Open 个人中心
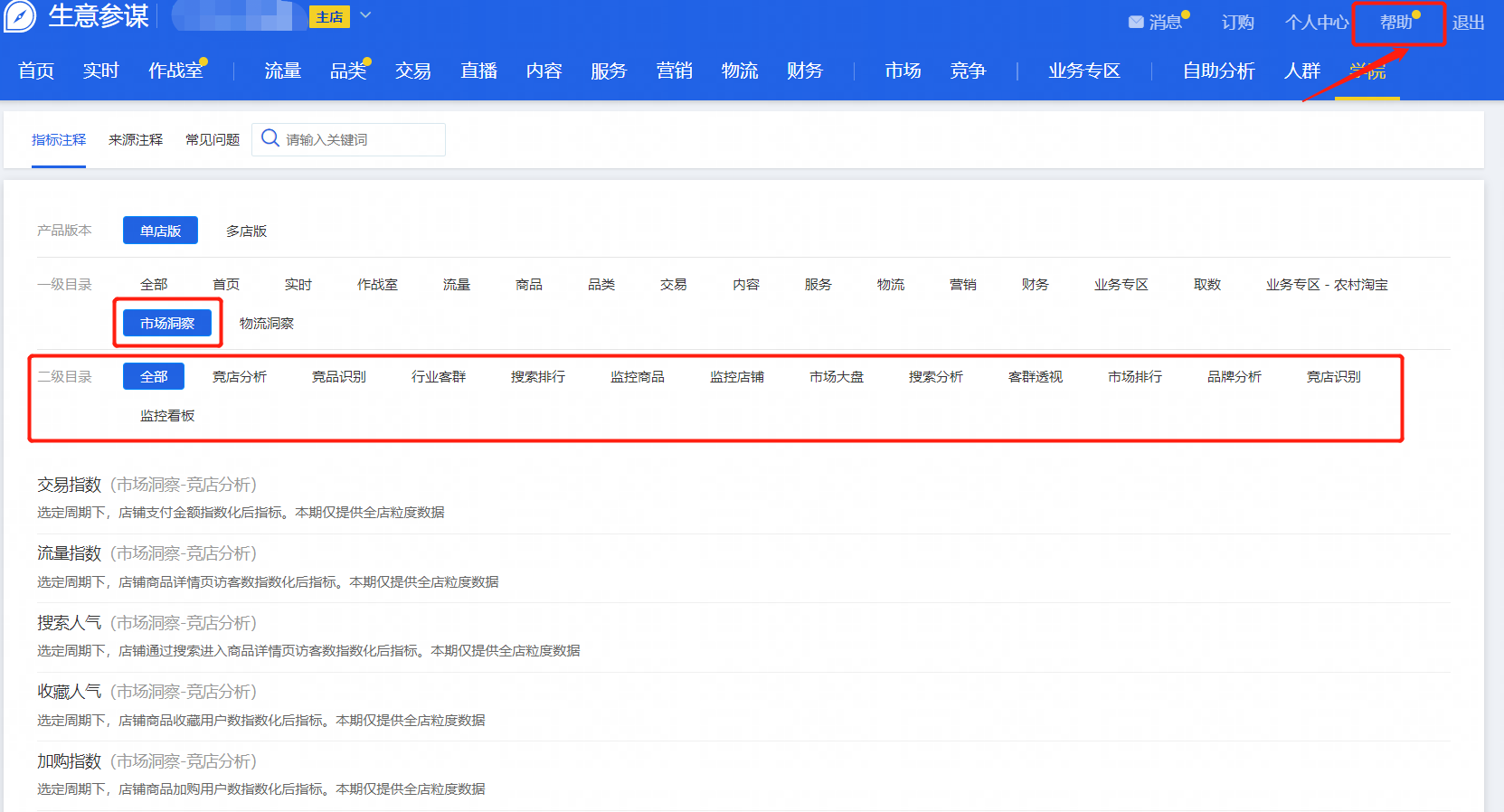The image size is (1504, 812). tap(1316, 23)
